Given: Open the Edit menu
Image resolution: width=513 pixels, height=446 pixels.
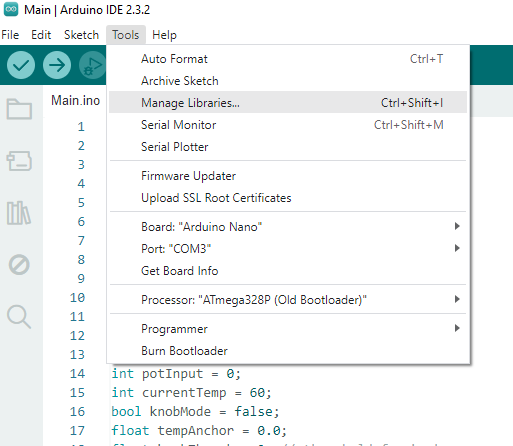Looking at the screenshot, I should tap(41, 35).
